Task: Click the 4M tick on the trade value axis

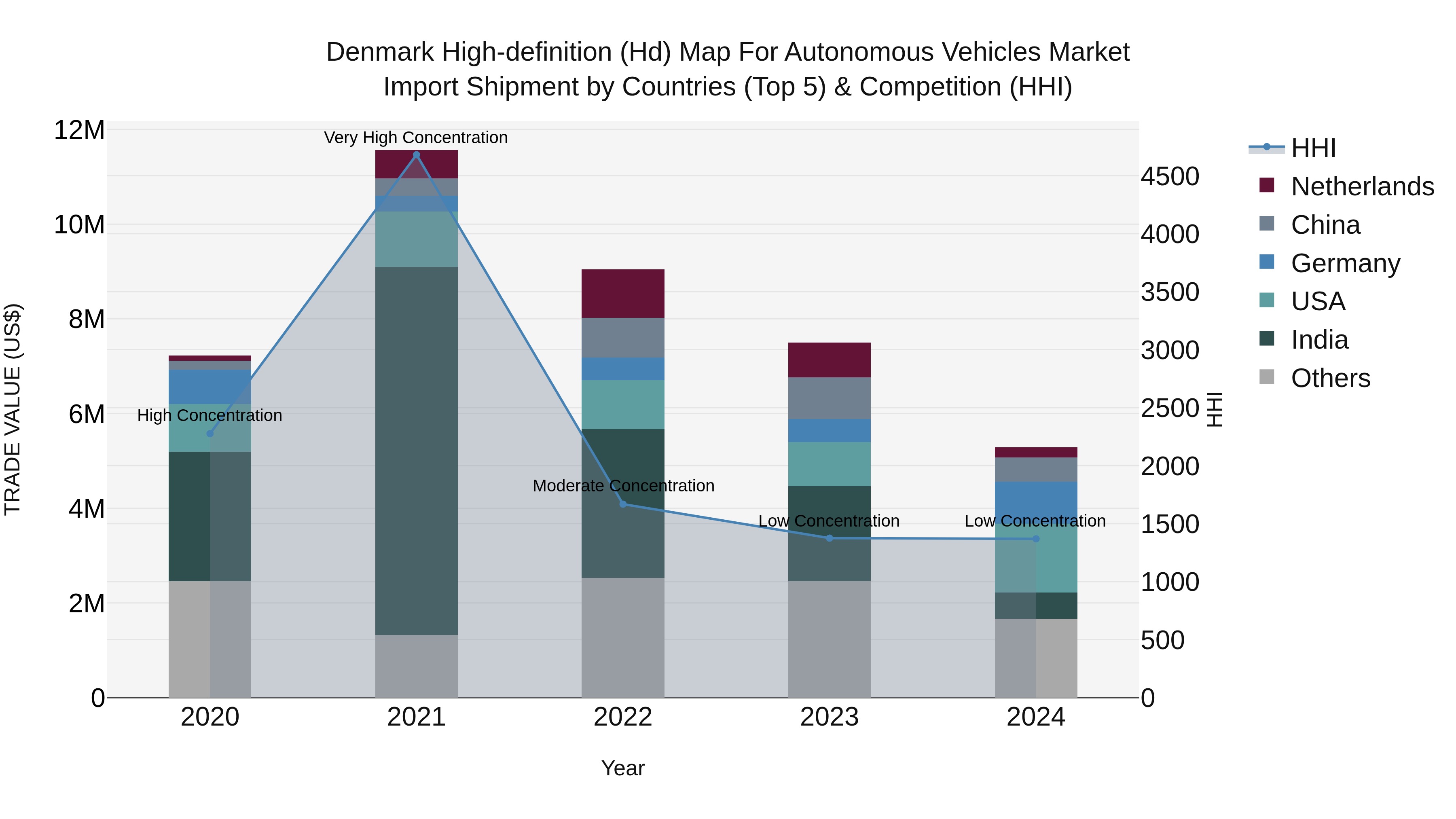Action: tap(87, 509)
